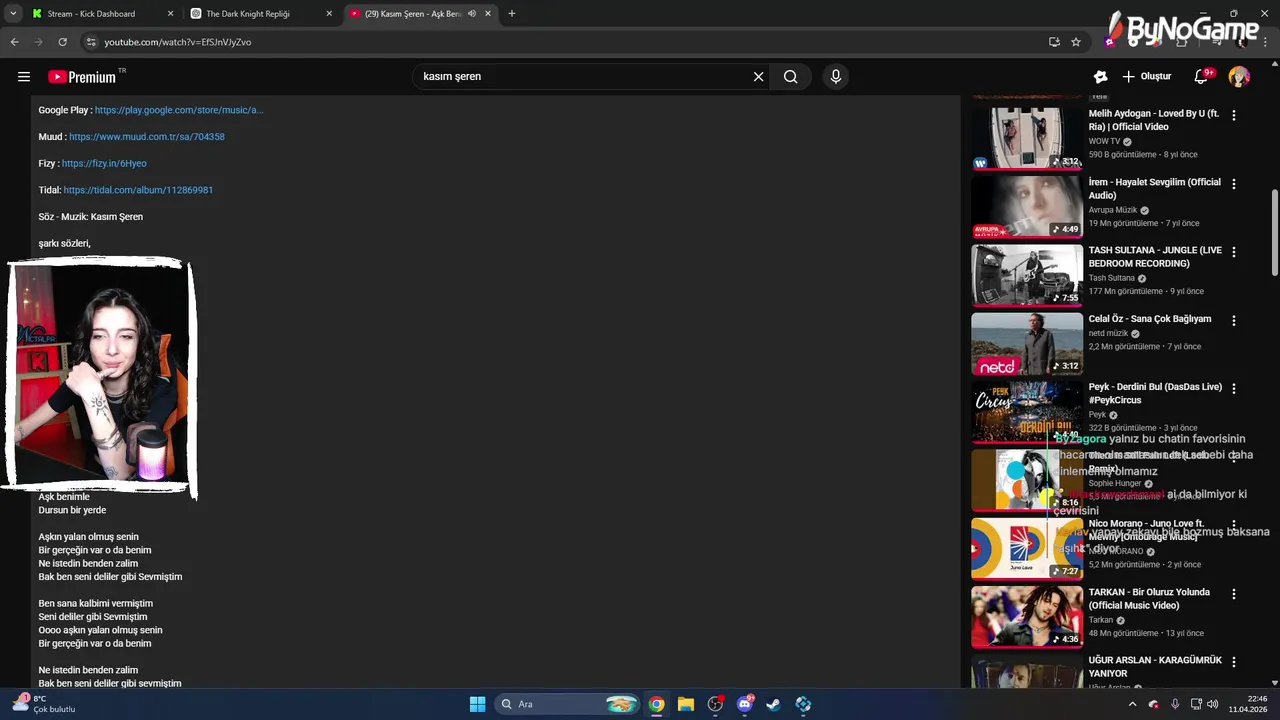Open options for Melih Aydogan video
1280x720 pixels.
[1233, 115]
